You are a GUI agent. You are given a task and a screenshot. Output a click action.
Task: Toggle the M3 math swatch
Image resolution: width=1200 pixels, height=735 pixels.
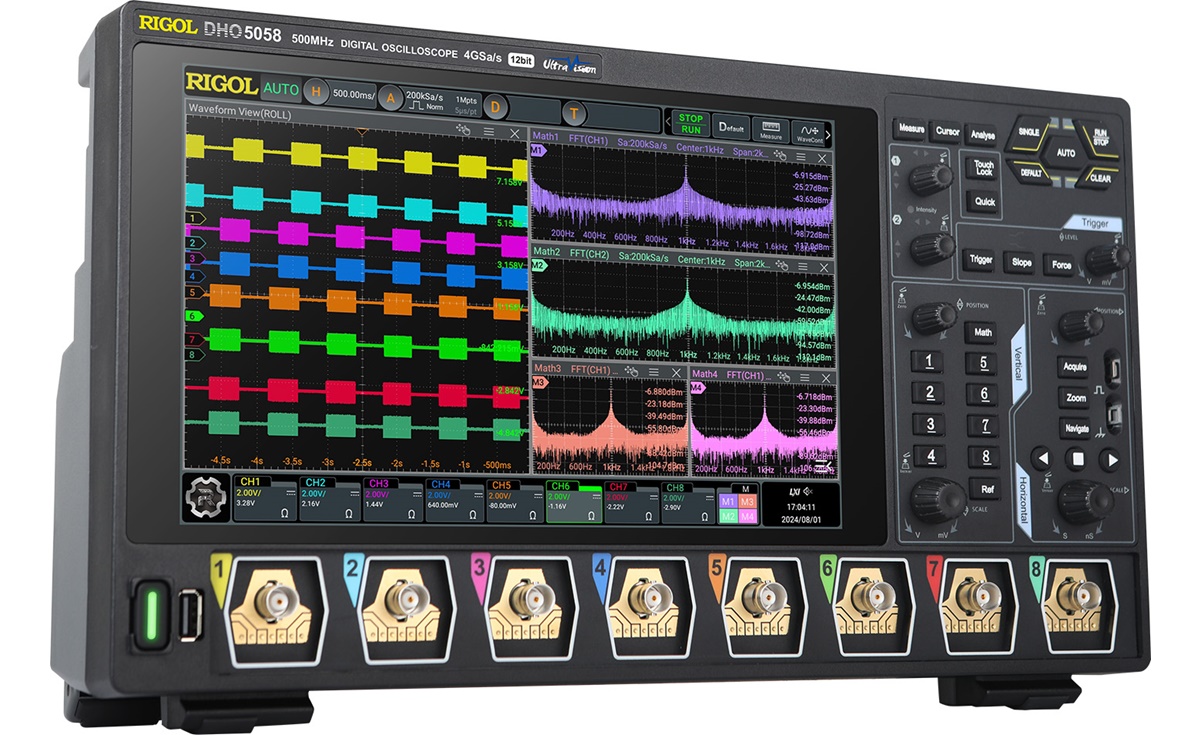coord(747,501)
